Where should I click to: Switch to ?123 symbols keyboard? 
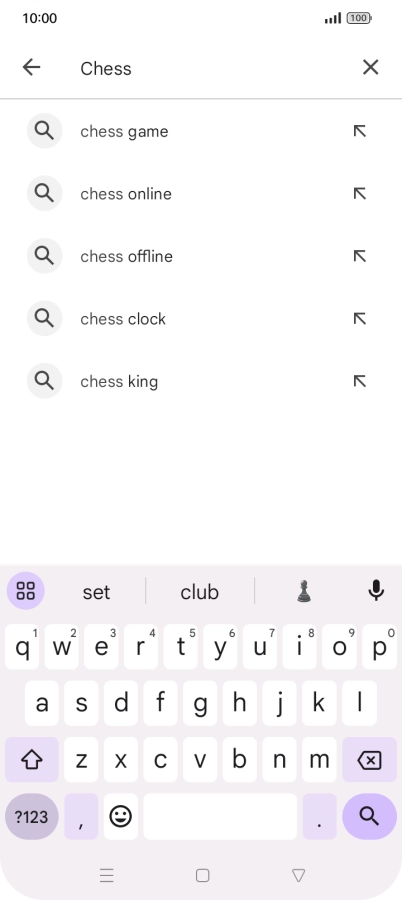point(32,816)
